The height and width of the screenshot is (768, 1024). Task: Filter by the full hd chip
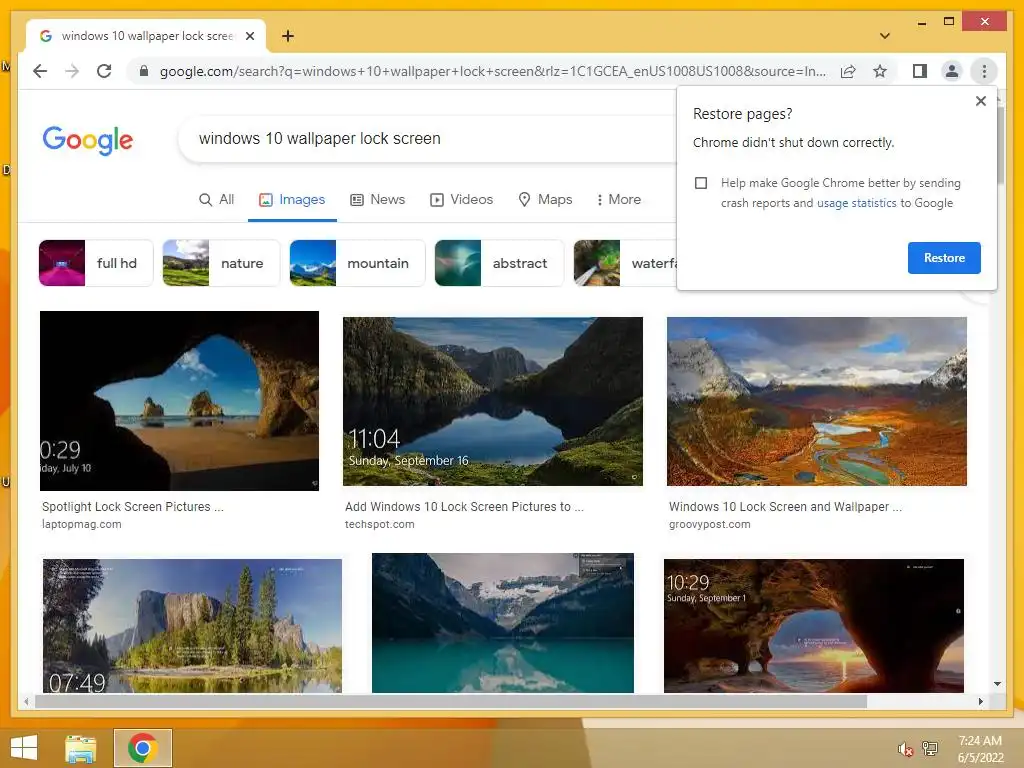pyautogui.click(x=96, y=263)
